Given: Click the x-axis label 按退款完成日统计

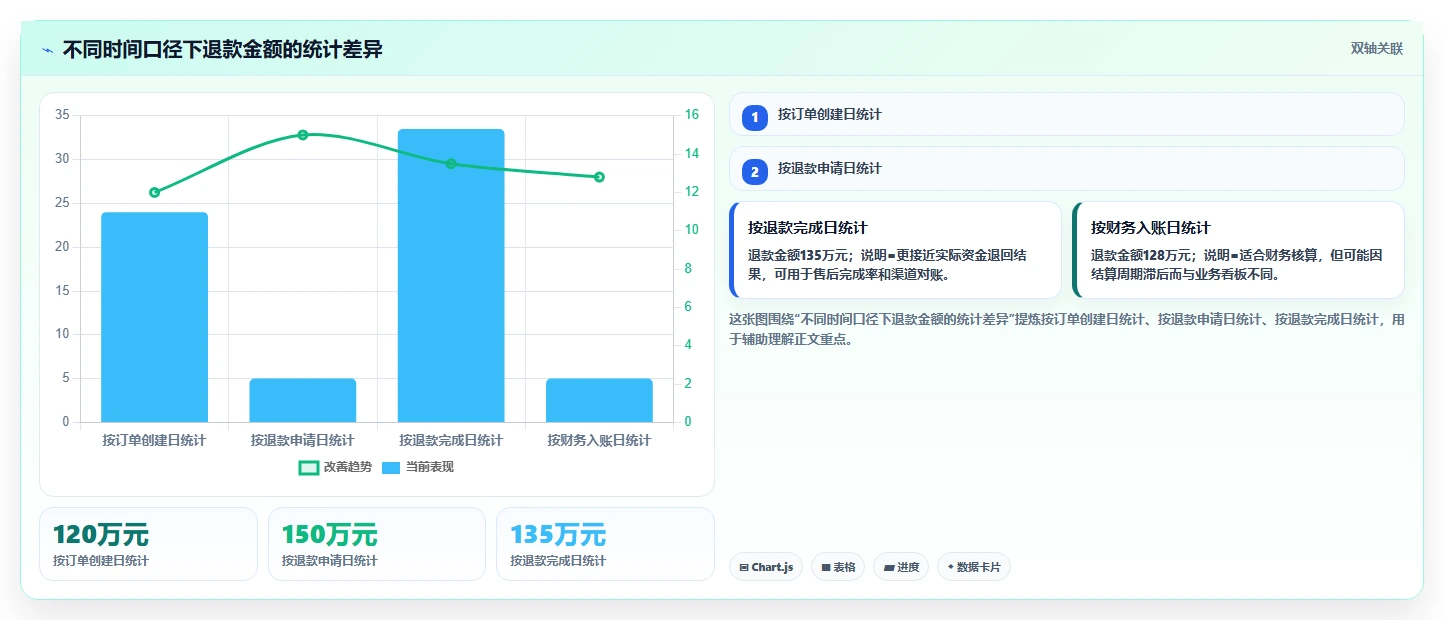Looking at the screenshot, I should click(x=451, y=440).
